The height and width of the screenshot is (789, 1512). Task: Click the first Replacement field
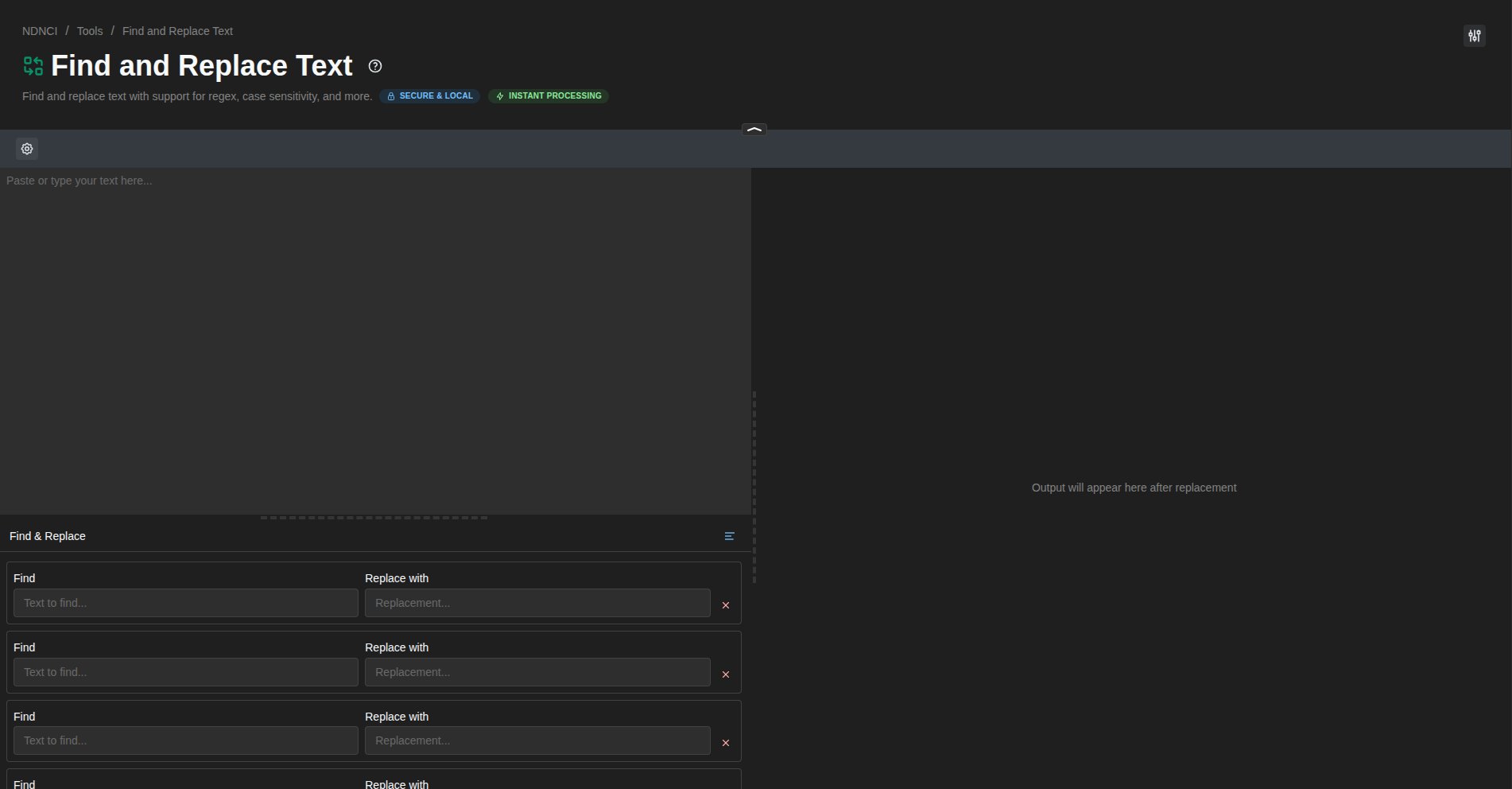(537, 603)
